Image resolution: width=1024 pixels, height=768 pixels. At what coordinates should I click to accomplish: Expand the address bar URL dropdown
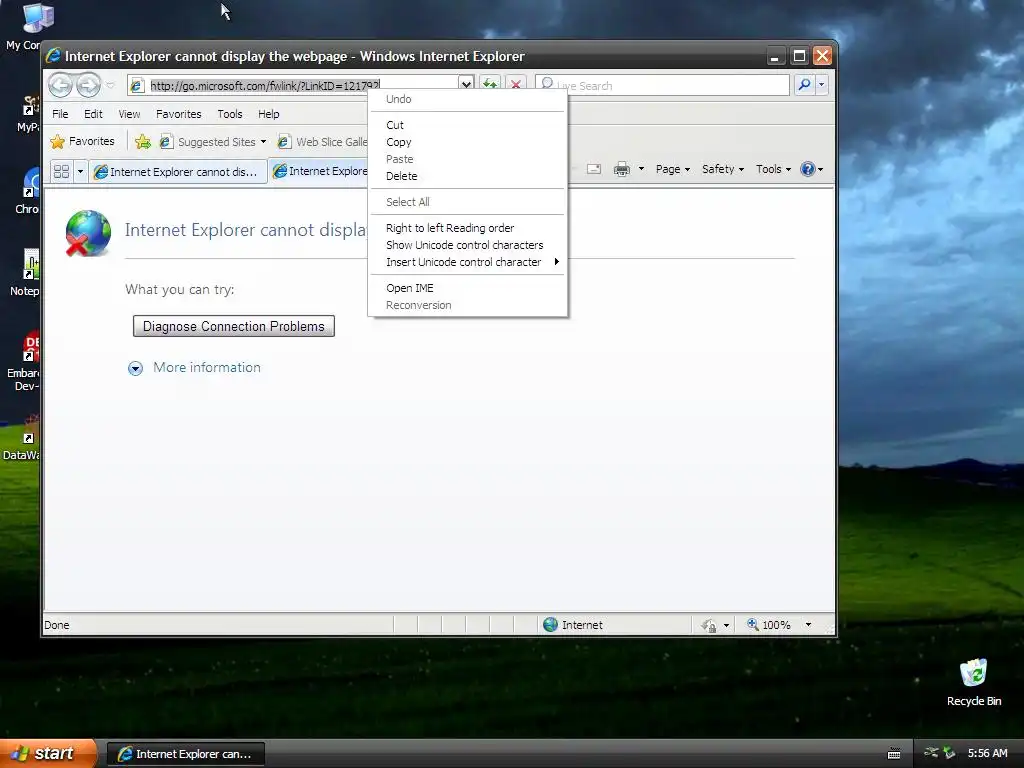point(466,85)
